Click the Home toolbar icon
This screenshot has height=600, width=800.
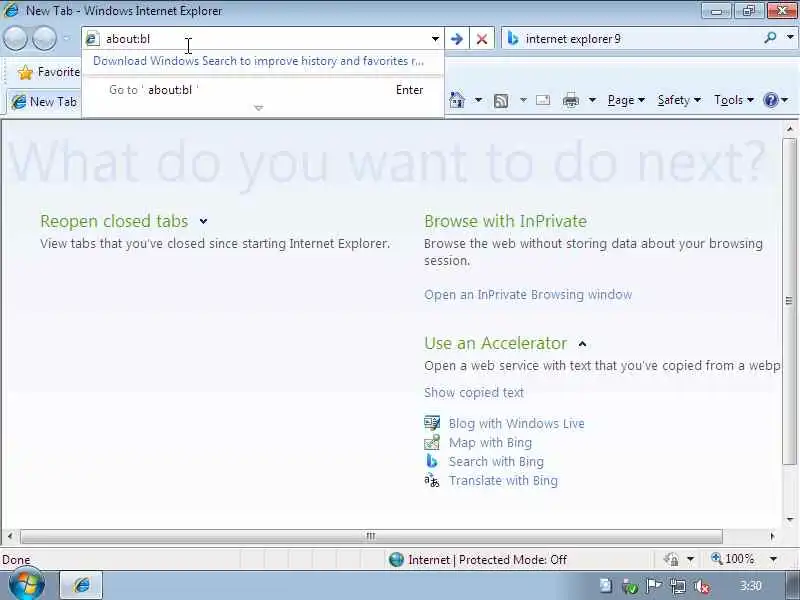tap(457, 100)
